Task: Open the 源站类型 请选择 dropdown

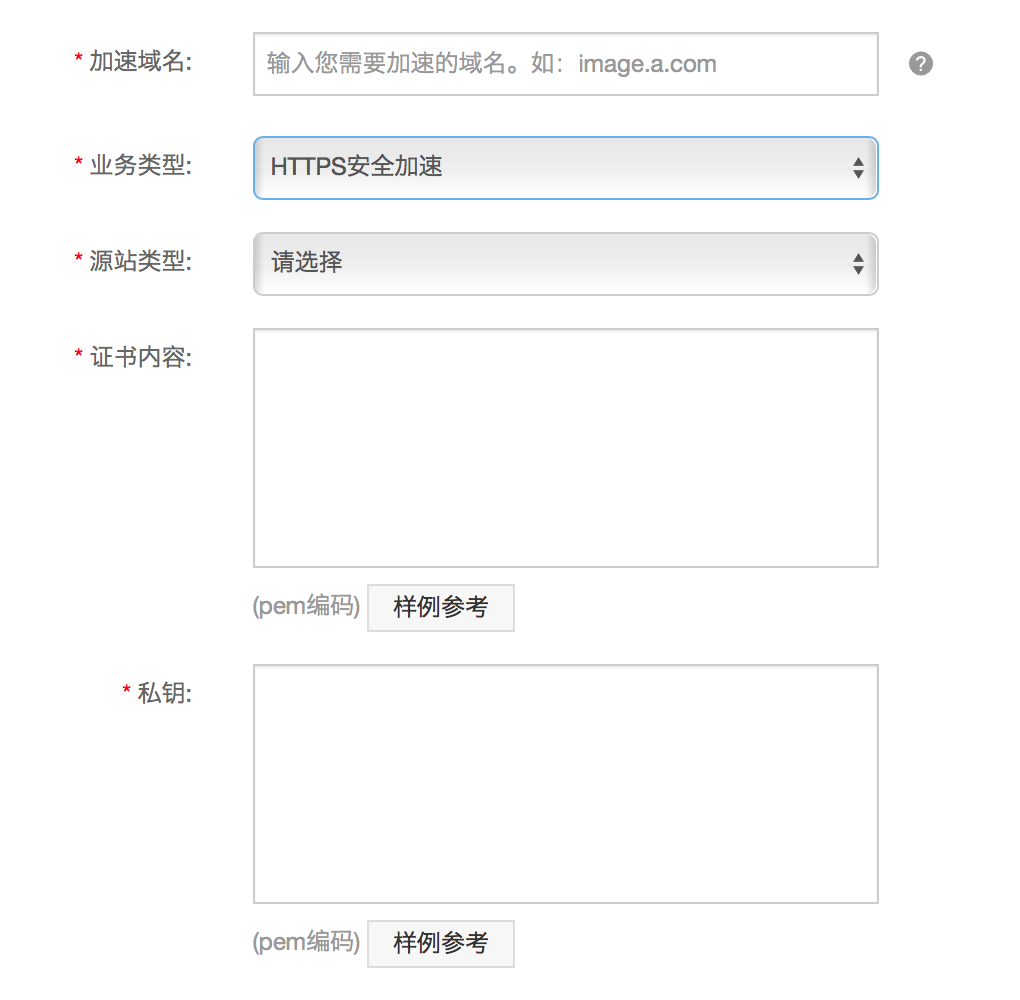Action: click(x=565, y=264)
